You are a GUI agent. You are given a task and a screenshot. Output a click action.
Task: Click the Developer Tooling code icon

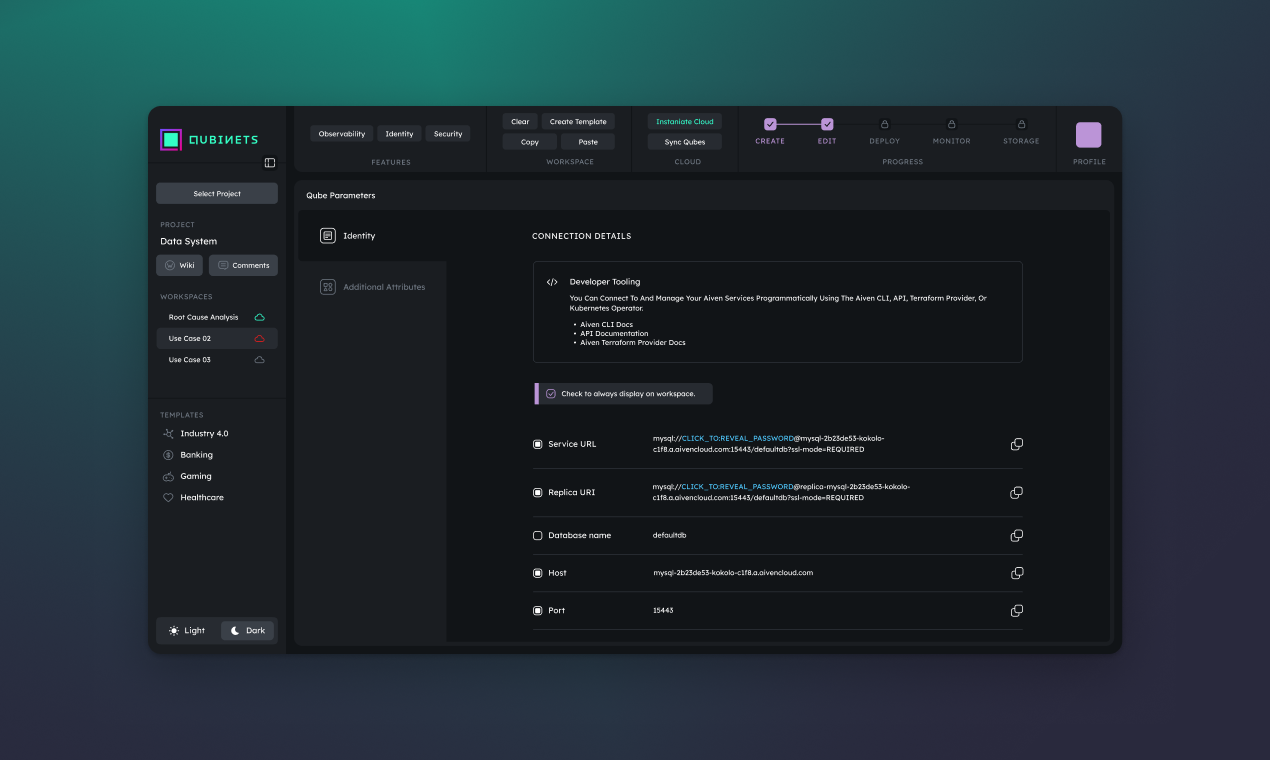pyautogui.click(x=552, y=282)
